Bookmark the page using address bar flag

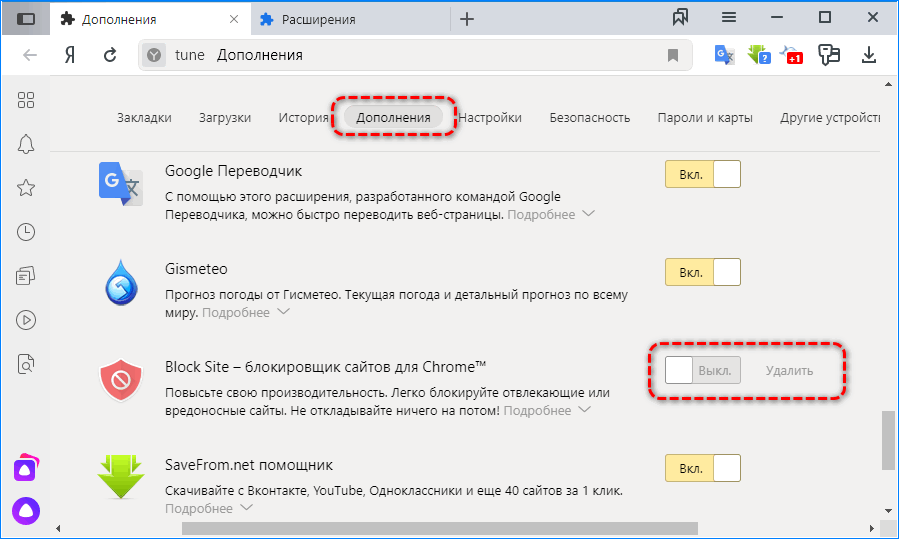673,55
